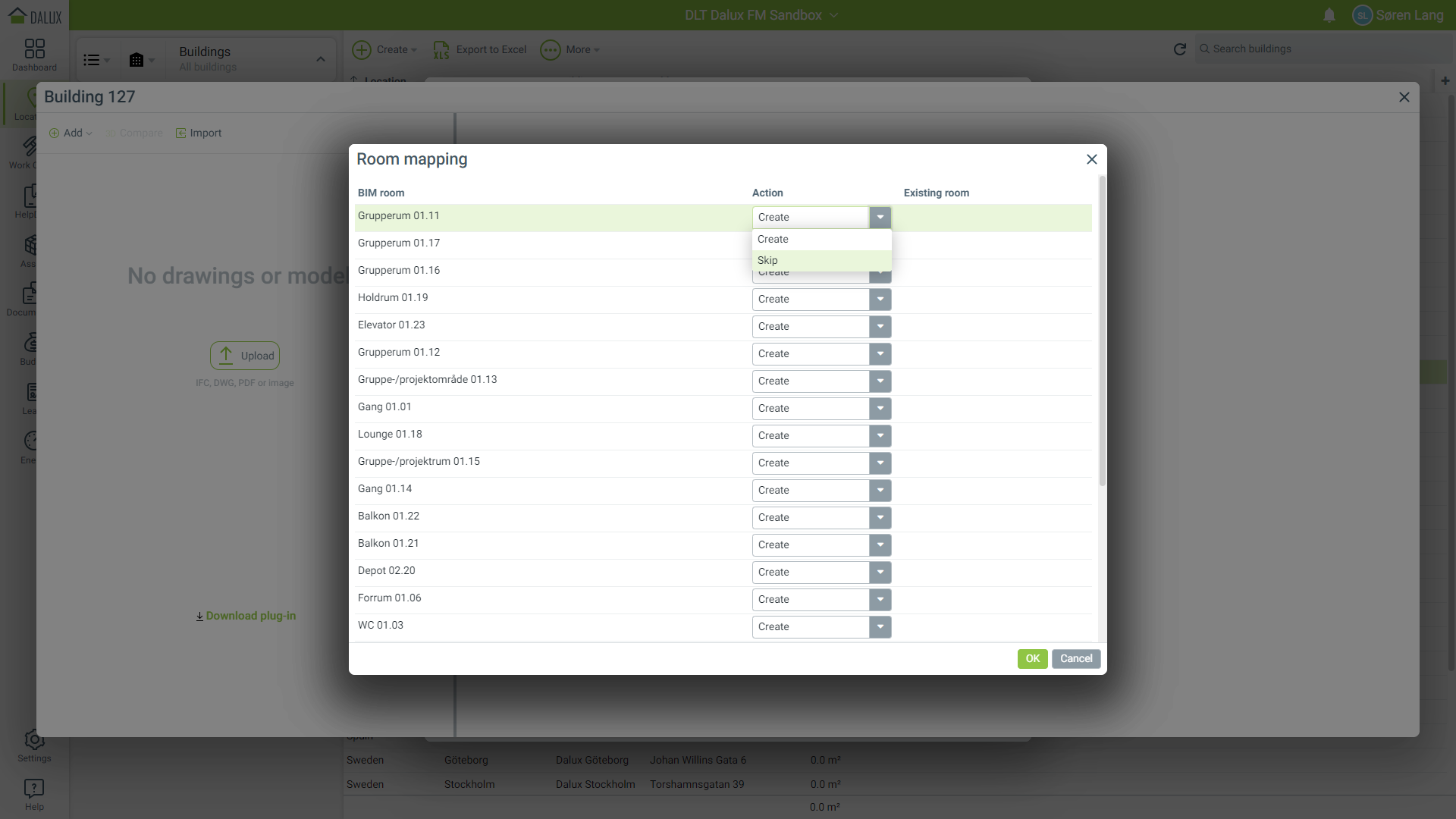Confirm room mapping with OK
Viewport: 1456px width, 819px height.
point(1032,659)
